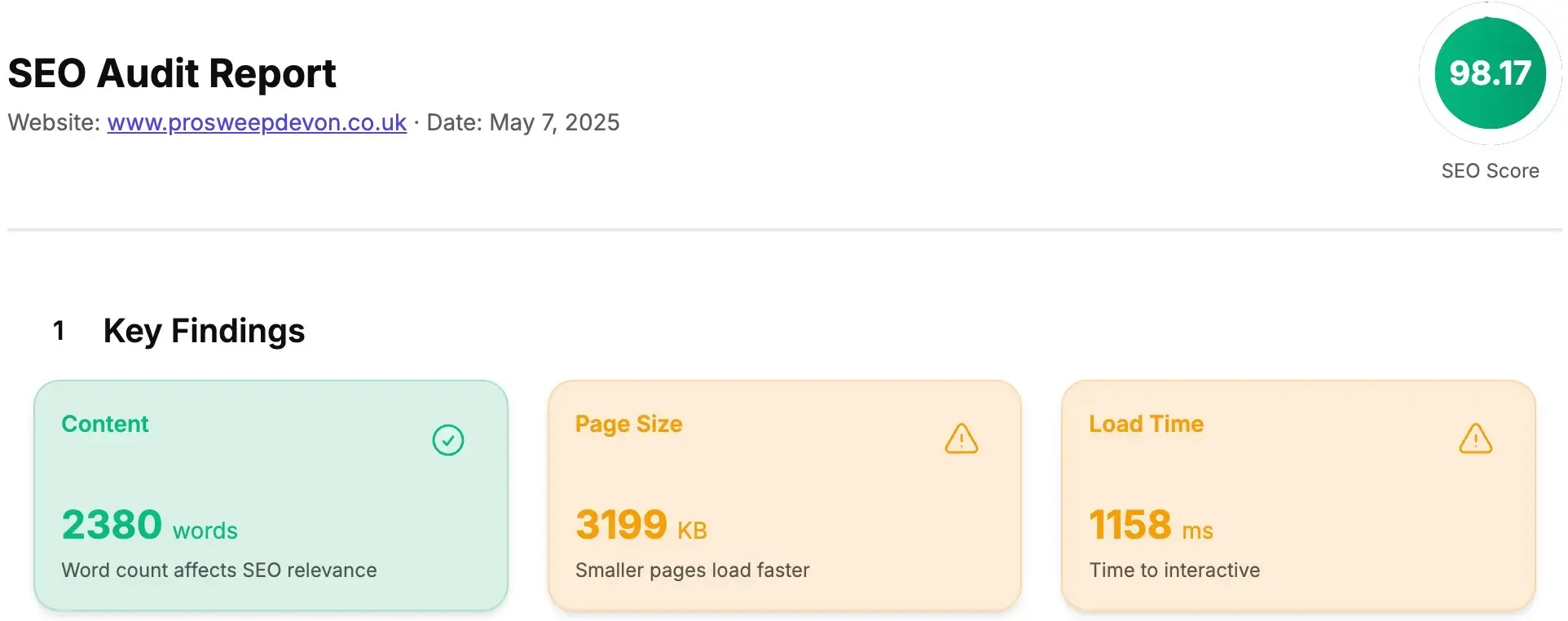Click the section number 1 beside Key Findings
This screenshot has height=621, width=1568.
(x=59, y=330)
